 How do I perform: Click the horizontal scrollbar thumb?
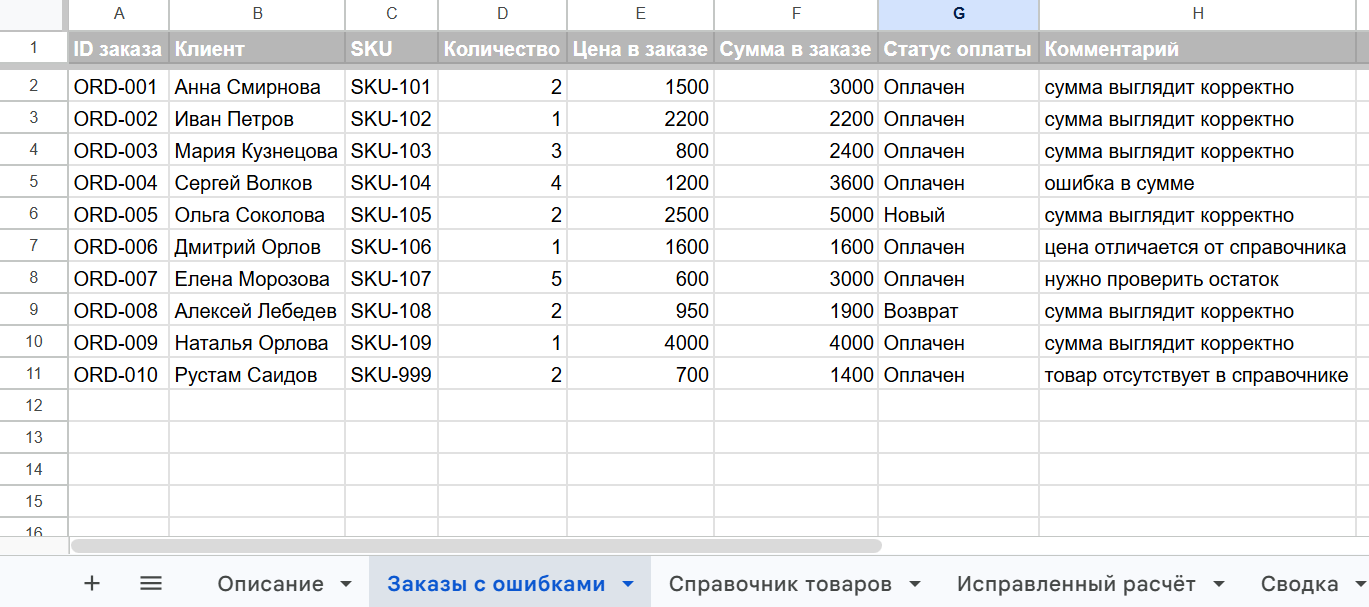tap(476, 546)
